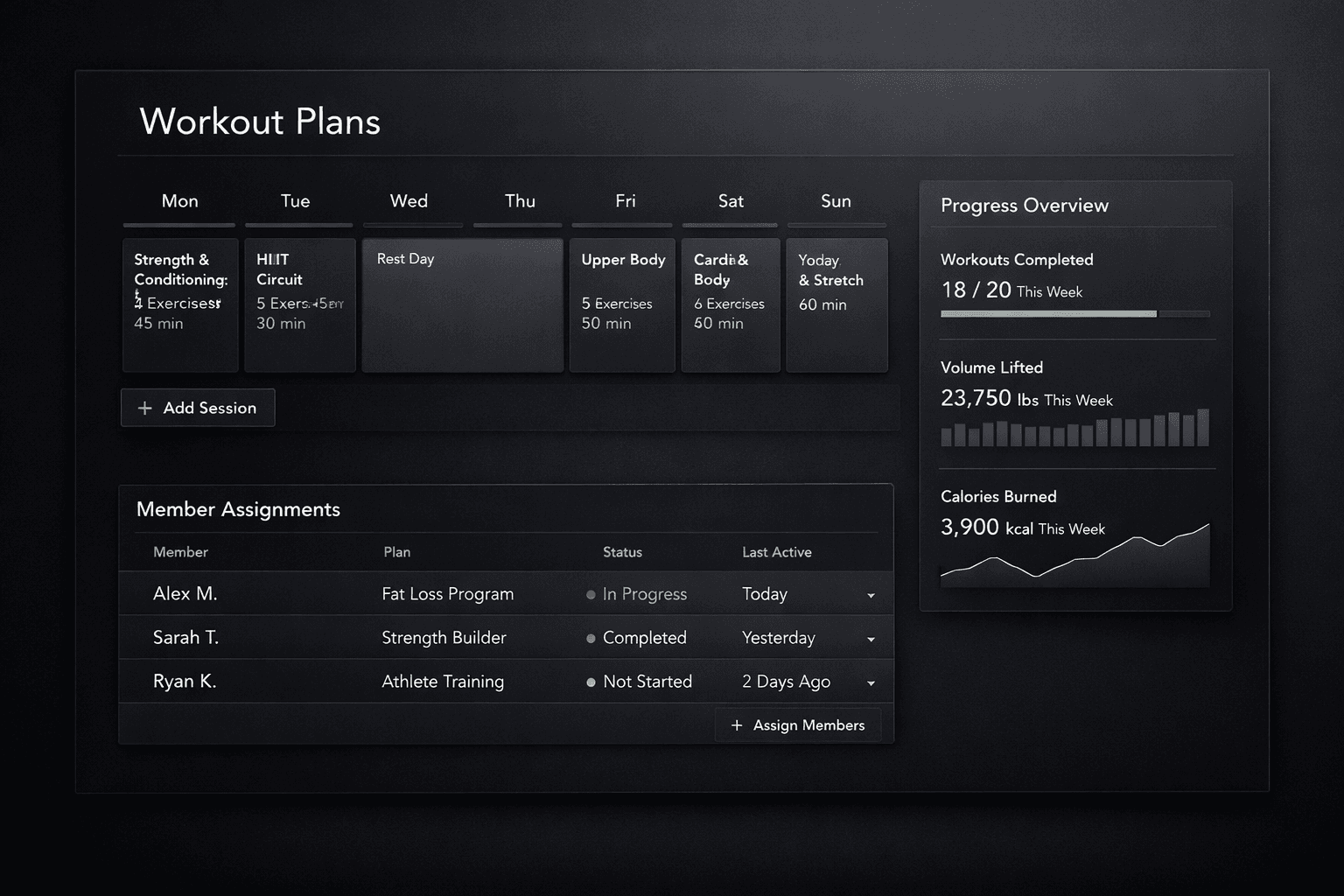Image resolution: width=1344 pixels, height=896 pixels.
Task: Click the Volume Lifted bar chart
Action: point(1074,429)
